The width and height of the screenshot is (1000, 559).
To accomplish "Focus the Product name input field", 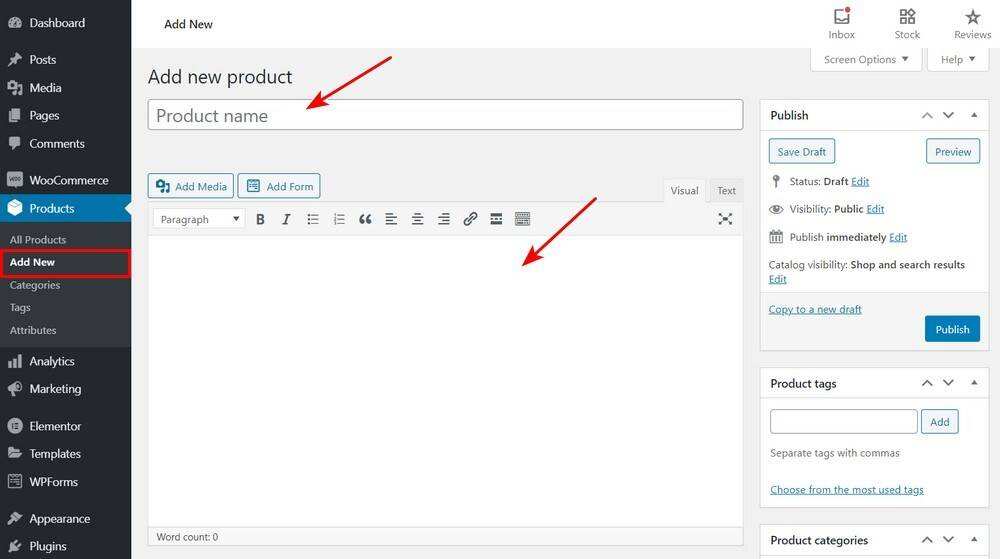I will click(x=445, y=115).
